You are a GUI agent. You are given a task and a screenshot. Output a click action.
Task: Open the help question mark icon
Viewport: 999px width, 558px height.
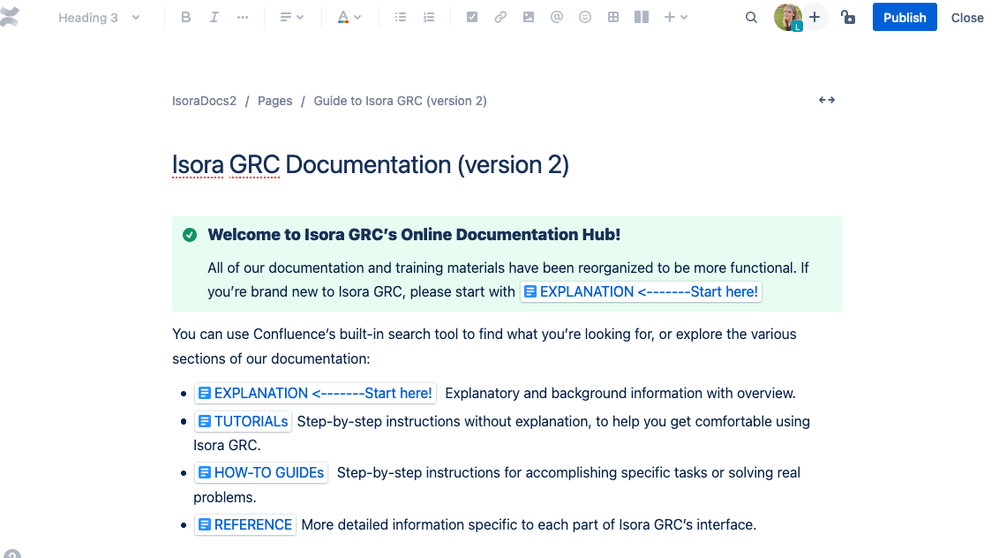click(11, 554)
